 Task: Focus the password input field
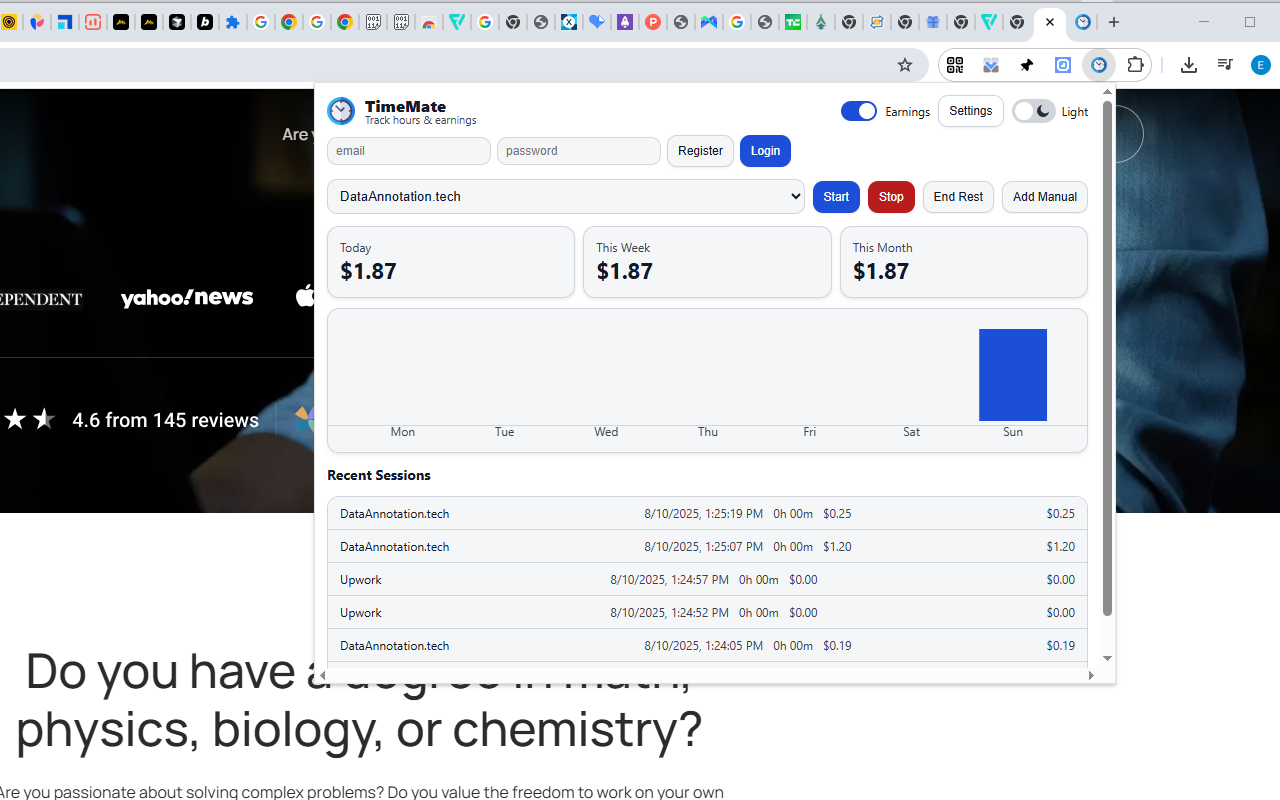pyautogui.click(x=579, y=151)
